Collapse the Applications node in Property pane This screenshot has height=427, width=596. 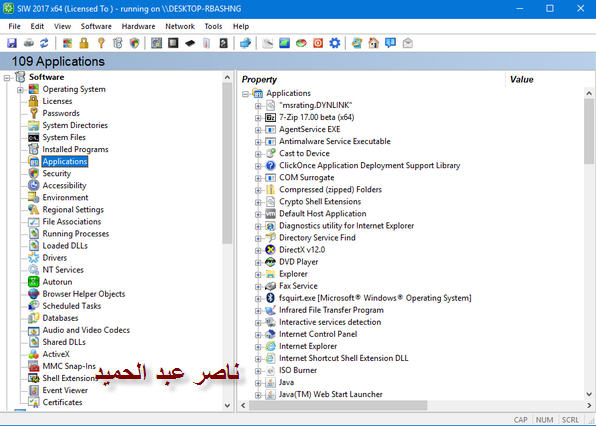(245, 94)
